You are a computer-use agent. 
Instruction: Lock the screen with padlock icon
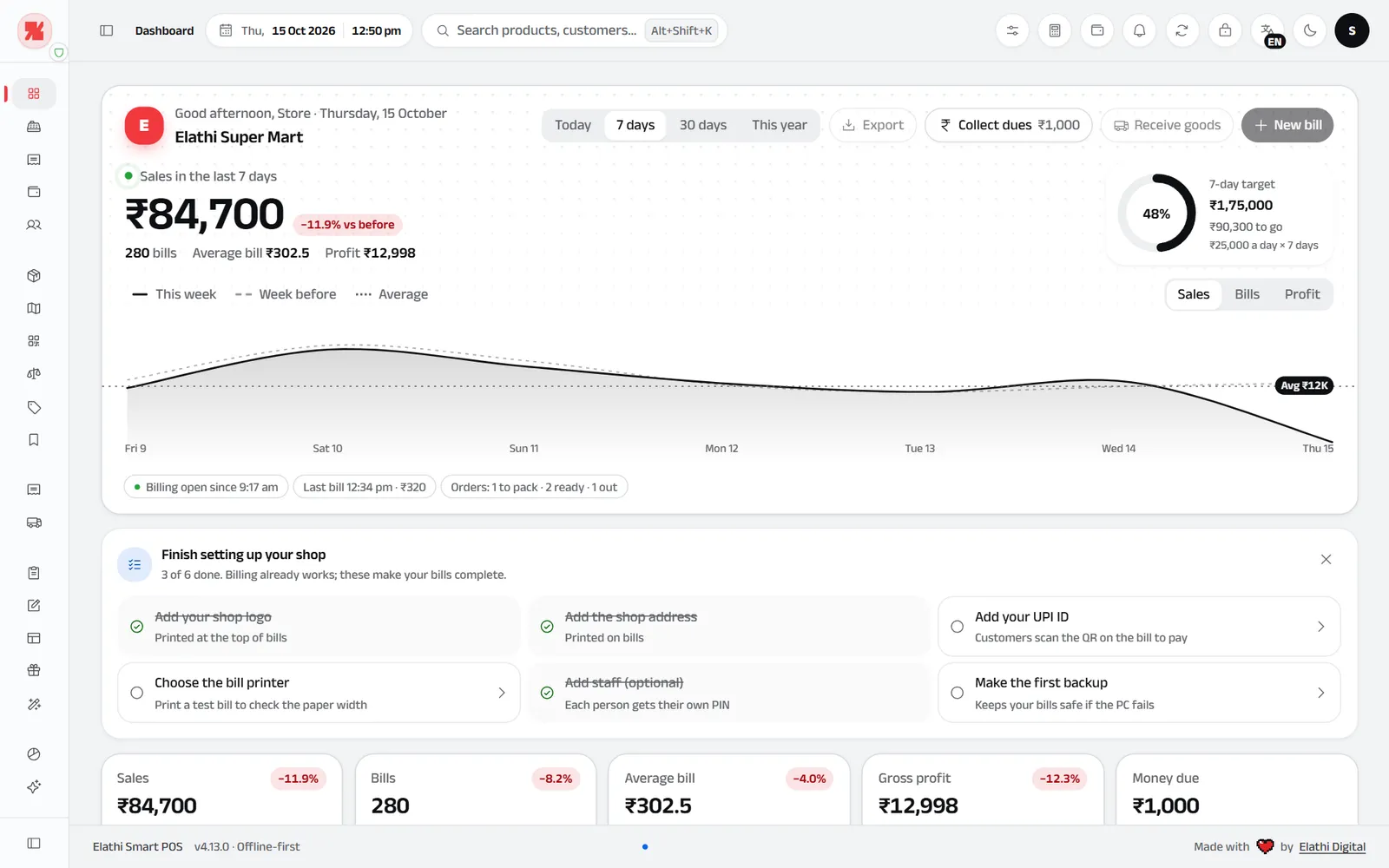click(1225, 30)
